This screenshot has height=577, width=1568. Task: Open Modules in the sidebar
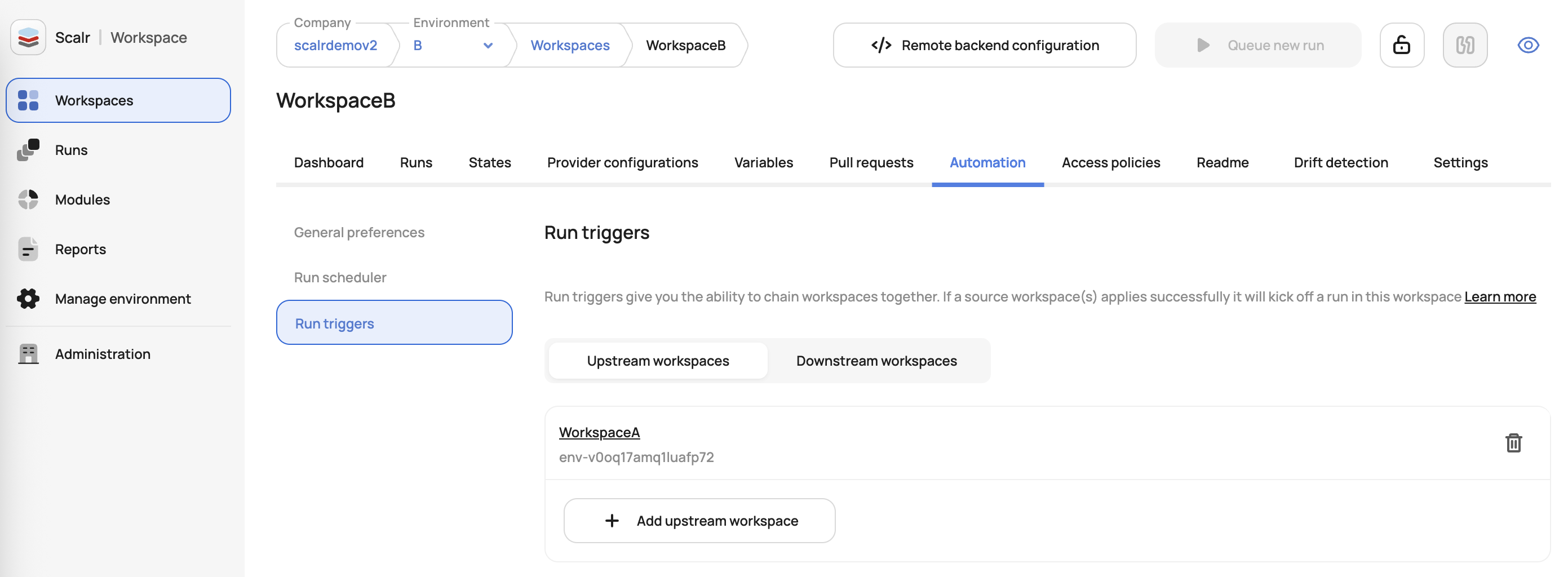click(x=118, y=199)
